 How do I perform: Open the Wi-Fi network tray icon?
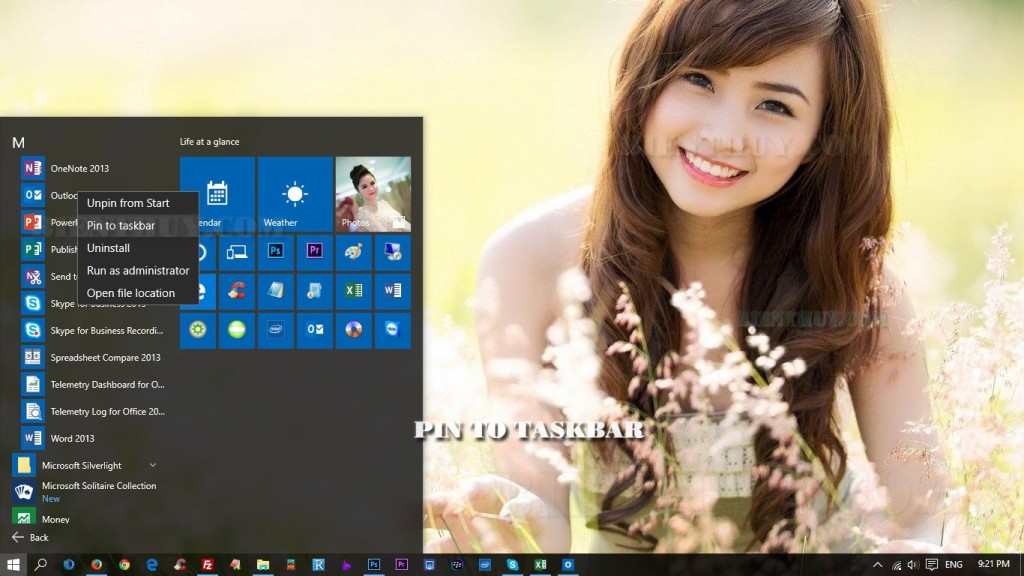pyautogui.click(x=896, y=565)
